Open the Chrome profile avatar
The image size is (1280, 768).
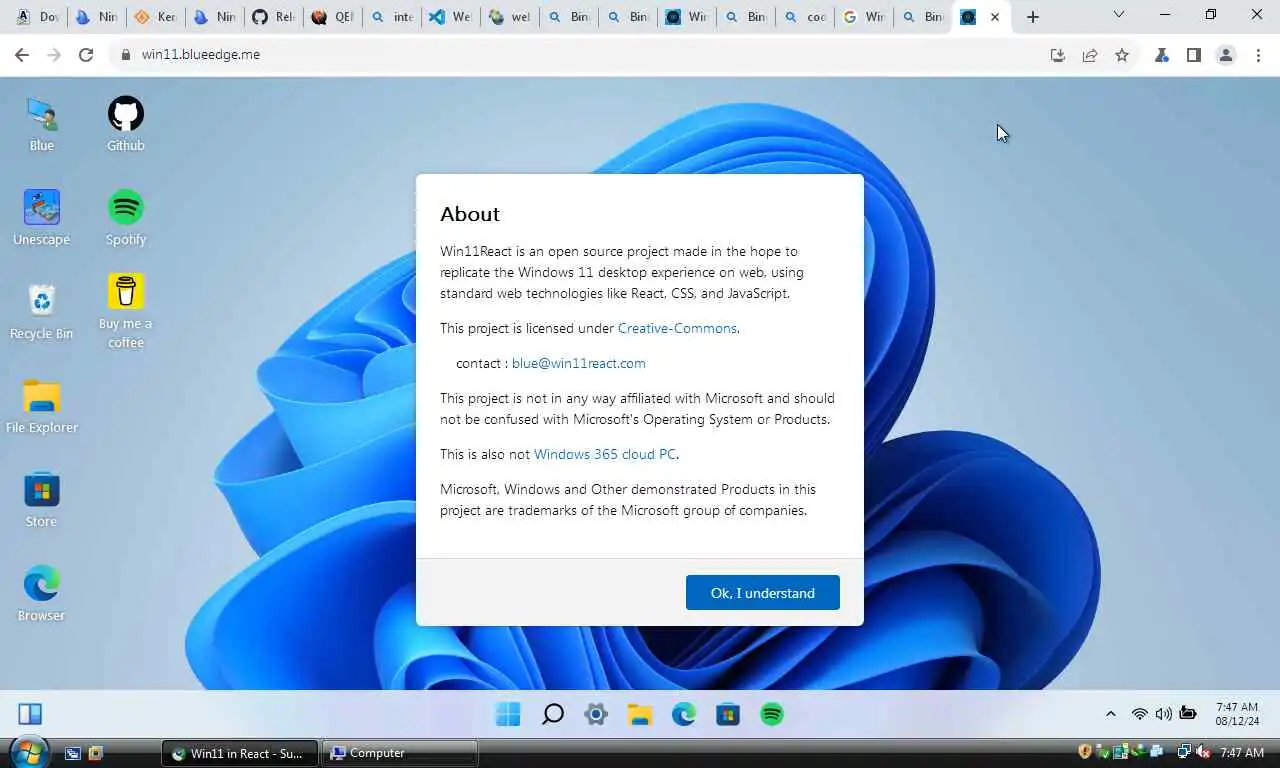1226,55
